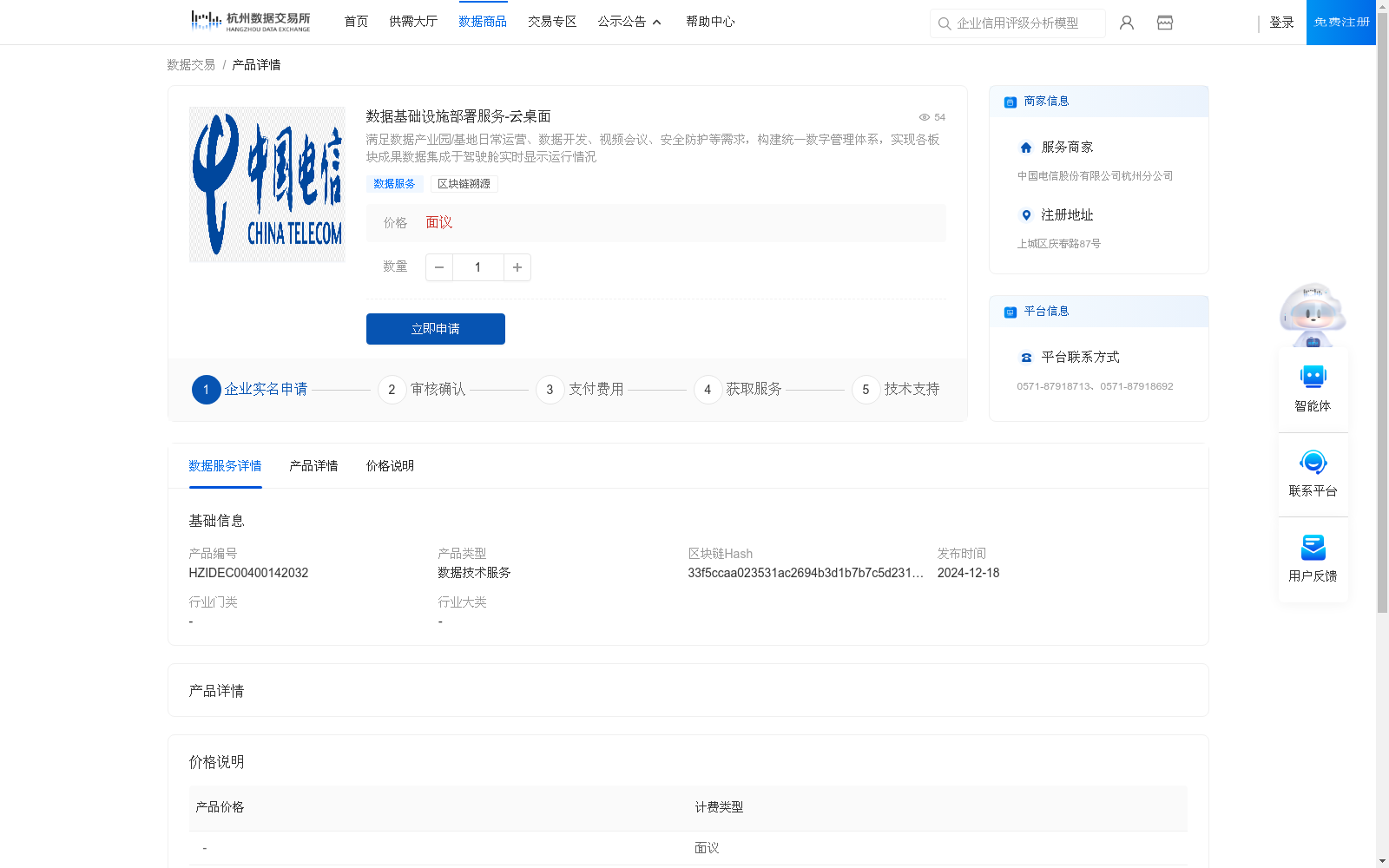Click the 服务商家 house icon
The width and height of the screenshot is (1389, 868).
1026,148
